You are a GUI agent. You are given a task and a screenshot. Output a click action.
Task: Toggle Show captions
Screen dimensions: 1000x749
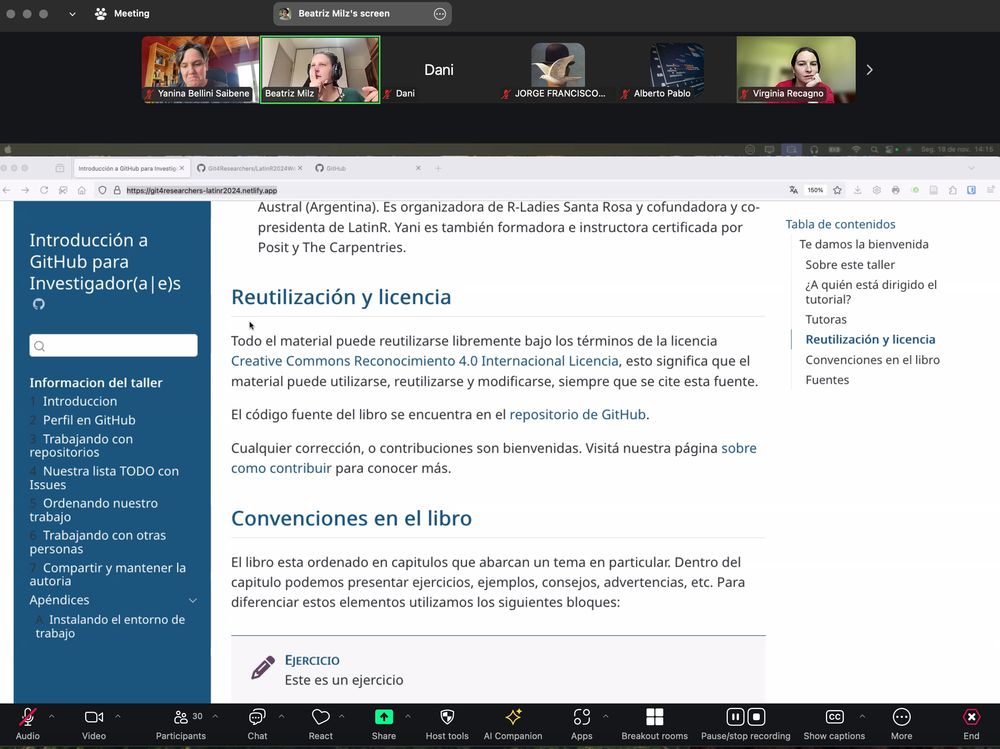(834, 723)
